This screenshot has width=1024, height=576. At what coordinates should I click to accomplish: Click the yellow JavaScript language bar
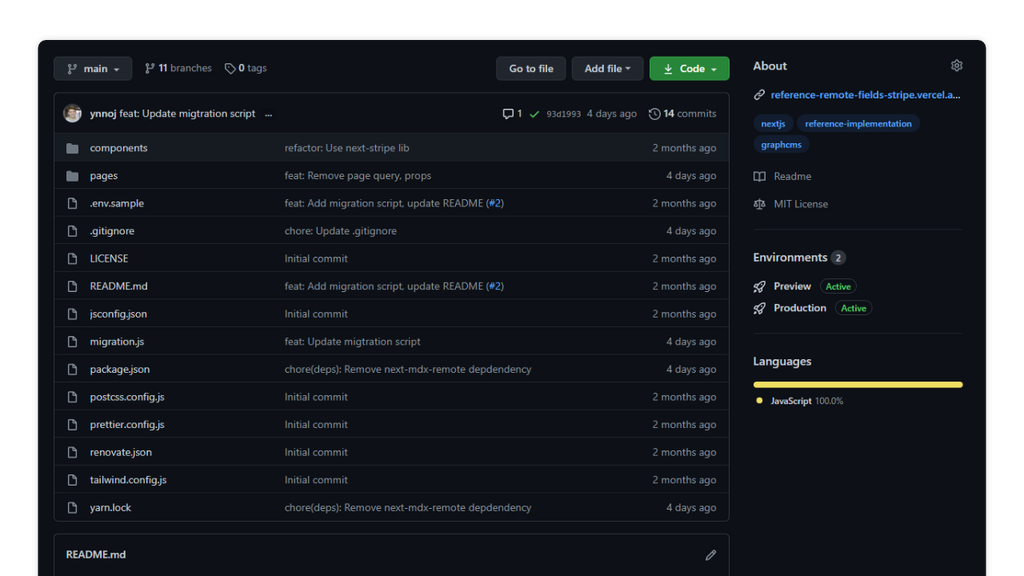coord(857,385)
